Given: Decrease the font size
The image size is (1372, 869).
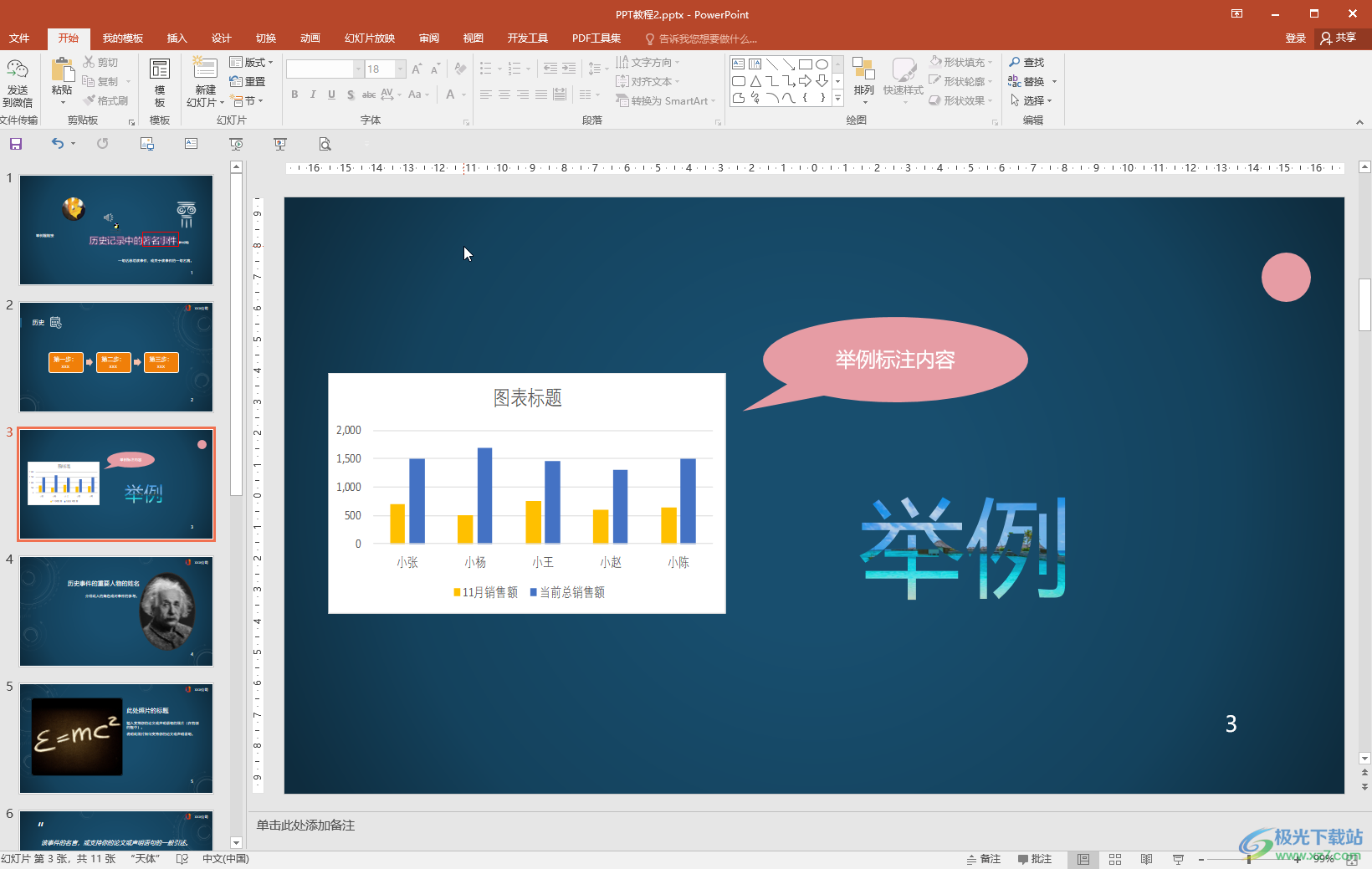Looking at the screenshot, I should 435,69.
